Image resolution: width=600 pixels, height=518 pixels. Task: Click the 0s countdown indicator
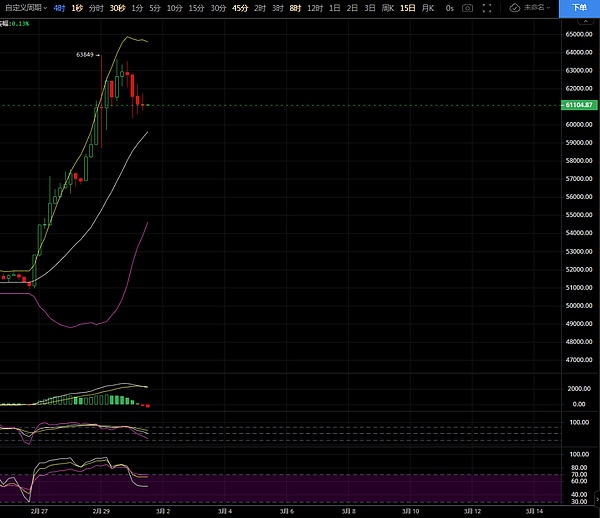pos(449,7)
